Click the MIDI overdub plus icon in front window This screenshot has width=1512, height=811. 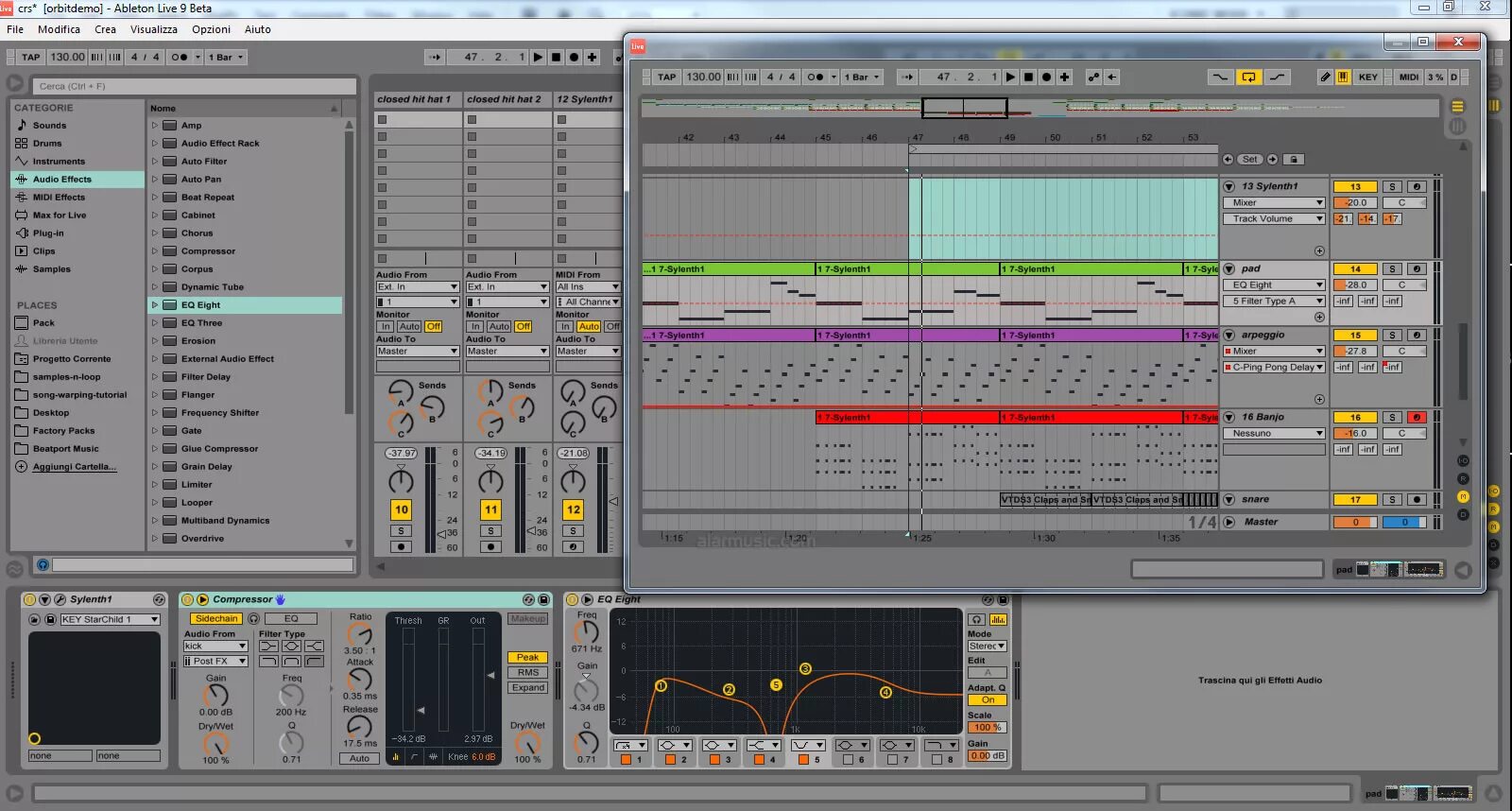(1064, 77)
